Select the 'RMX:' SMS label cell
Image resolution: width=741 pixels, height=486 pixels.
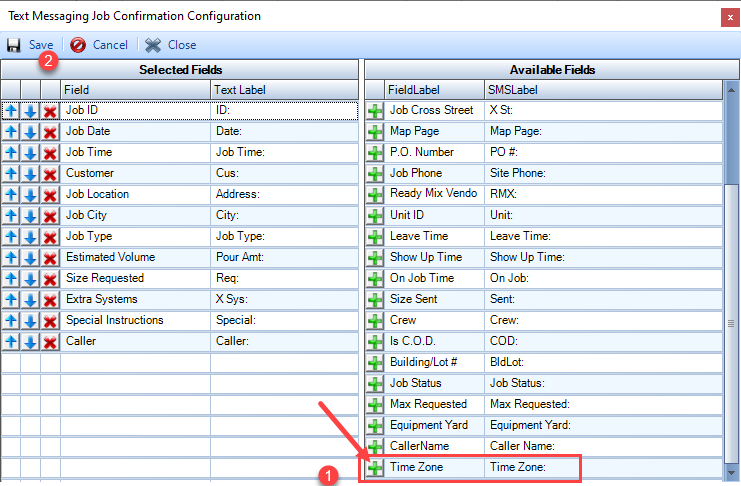coord(603,195)
